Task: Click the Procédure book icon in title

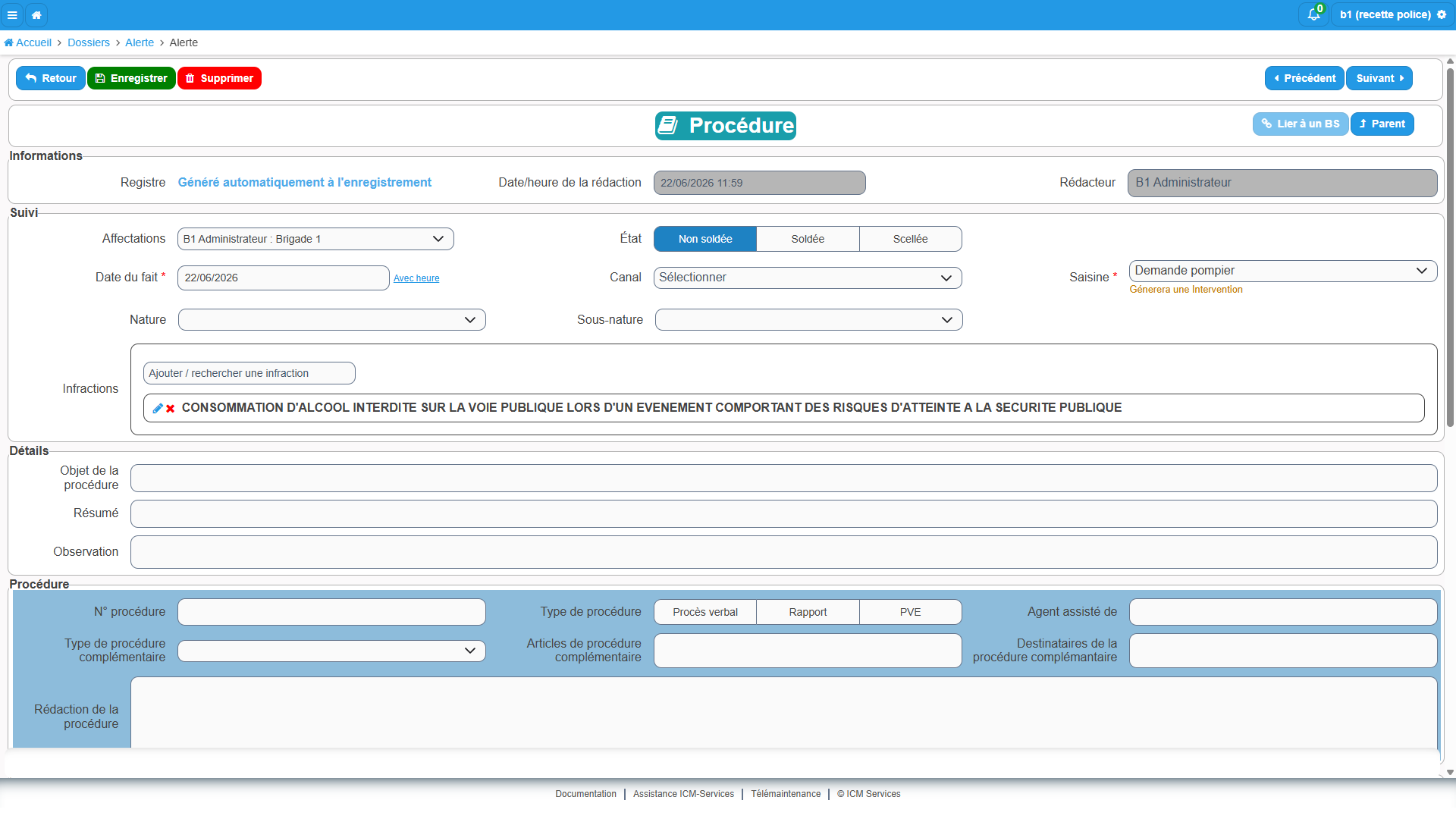Action: pyautogui.click(x=668, y=125)
